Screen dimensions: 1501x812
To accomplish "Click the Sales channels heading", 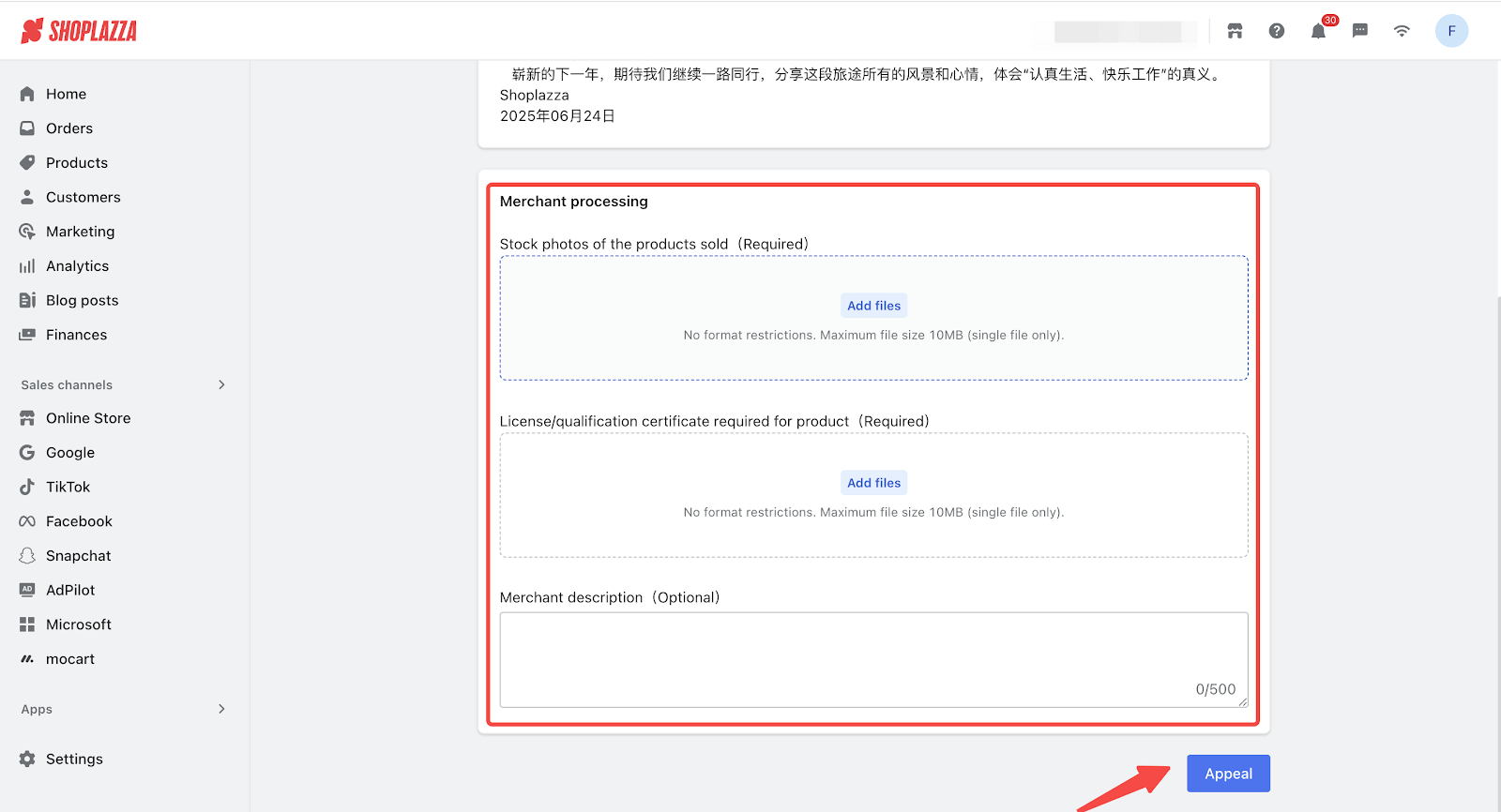I will point(67,385).
